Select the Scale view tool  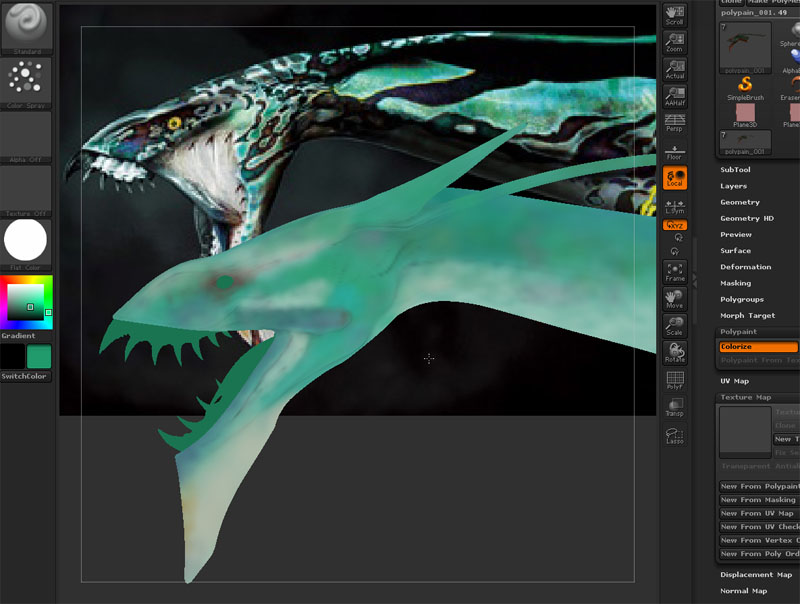coord(674,326)
